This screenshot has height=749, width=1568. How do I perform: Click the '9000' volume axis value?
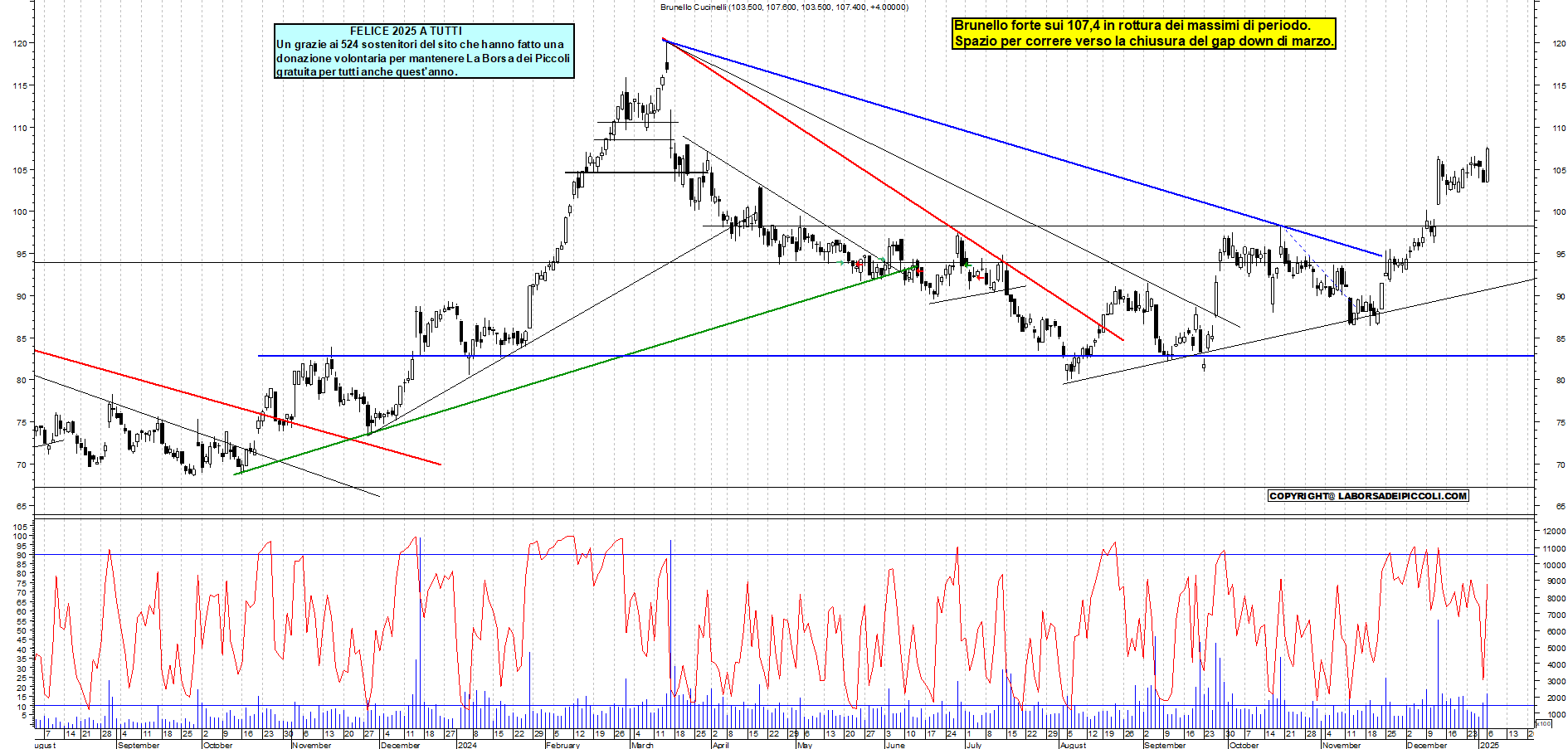pos(1556,581)
